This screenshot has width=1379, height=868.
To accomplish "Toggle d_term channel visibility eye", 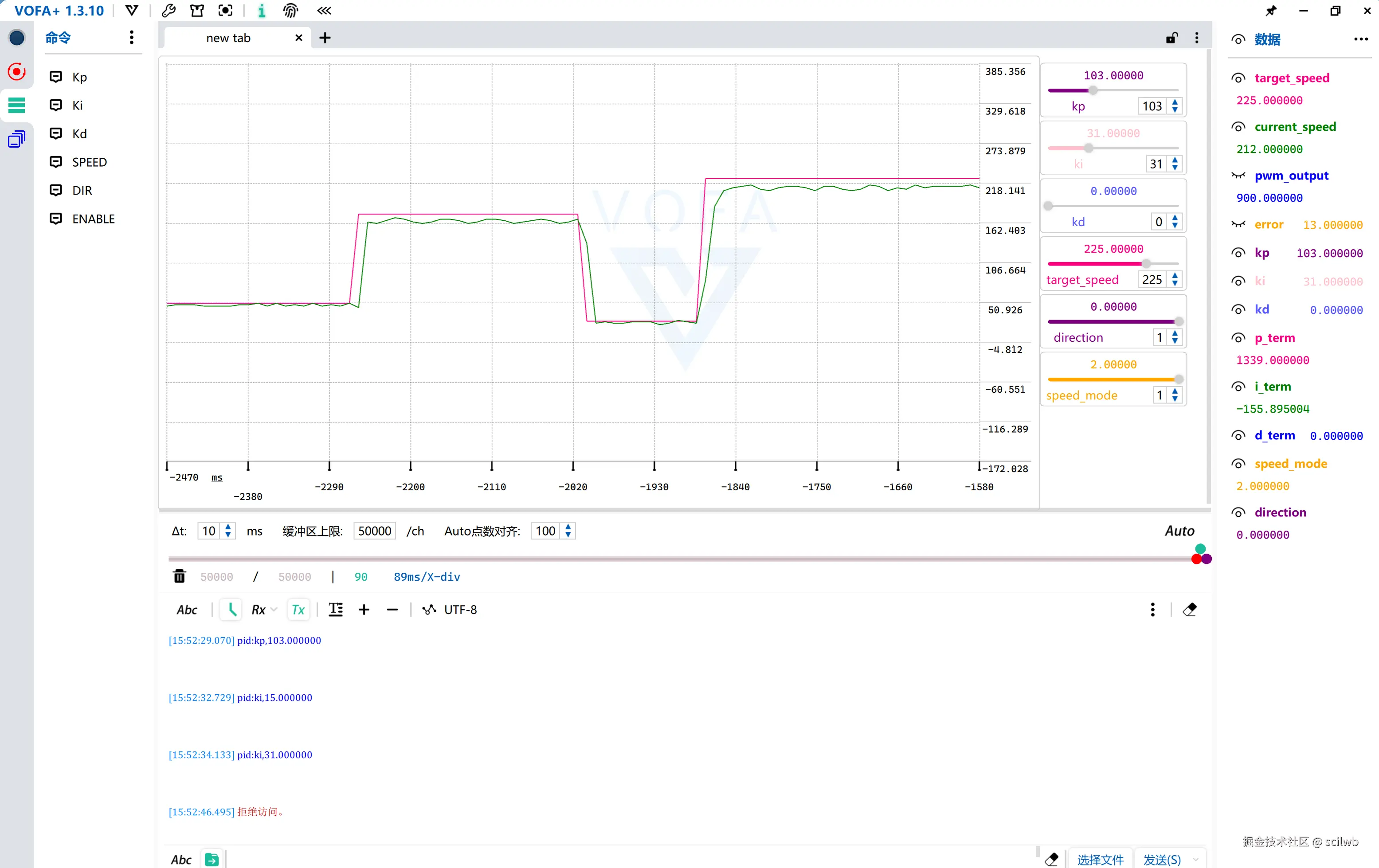I will point(1238,436).
